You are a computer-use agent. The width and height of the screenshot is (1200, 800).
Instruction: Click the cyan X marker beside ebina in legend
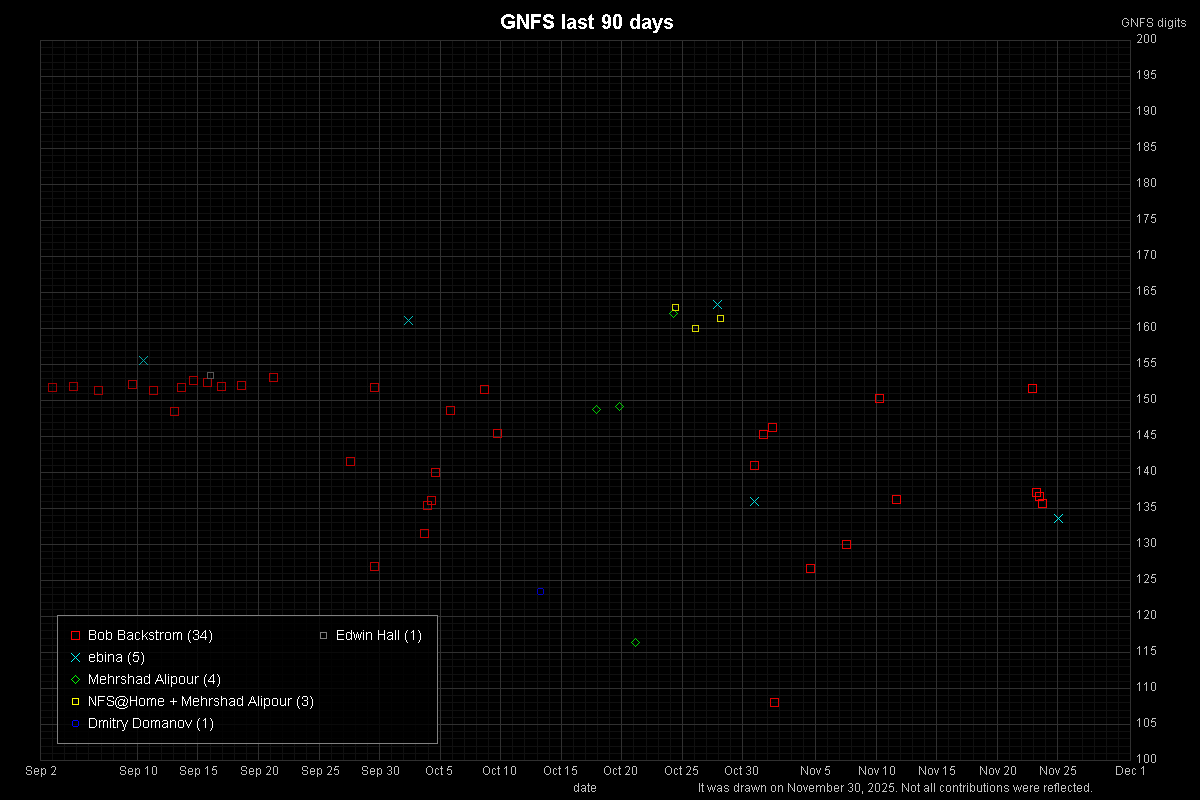pos(75,657)
